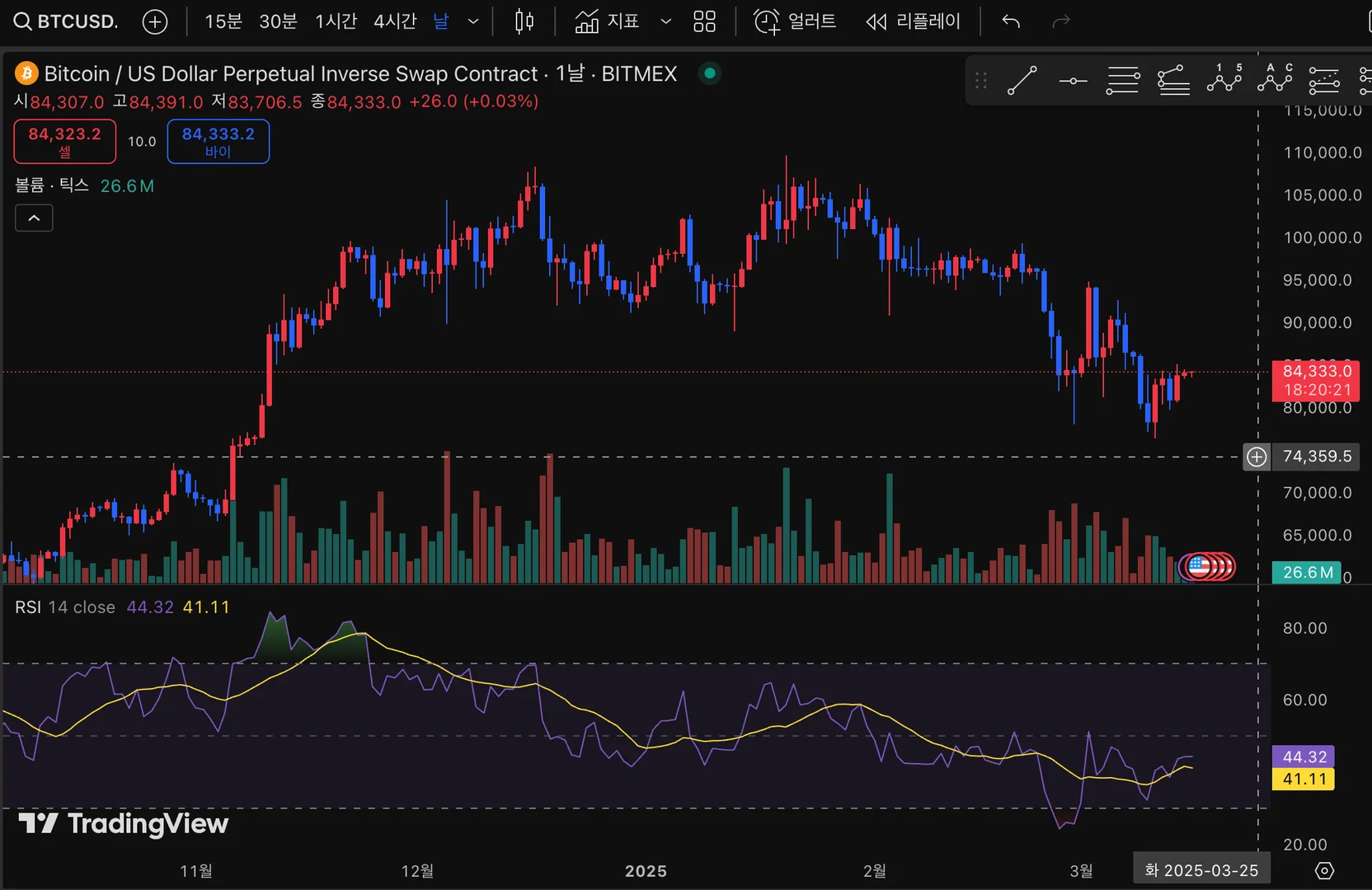The height and width of the screenshot is (890, 1372).
Task: Open the candlestick chart type selector
Action: point(524,21)
